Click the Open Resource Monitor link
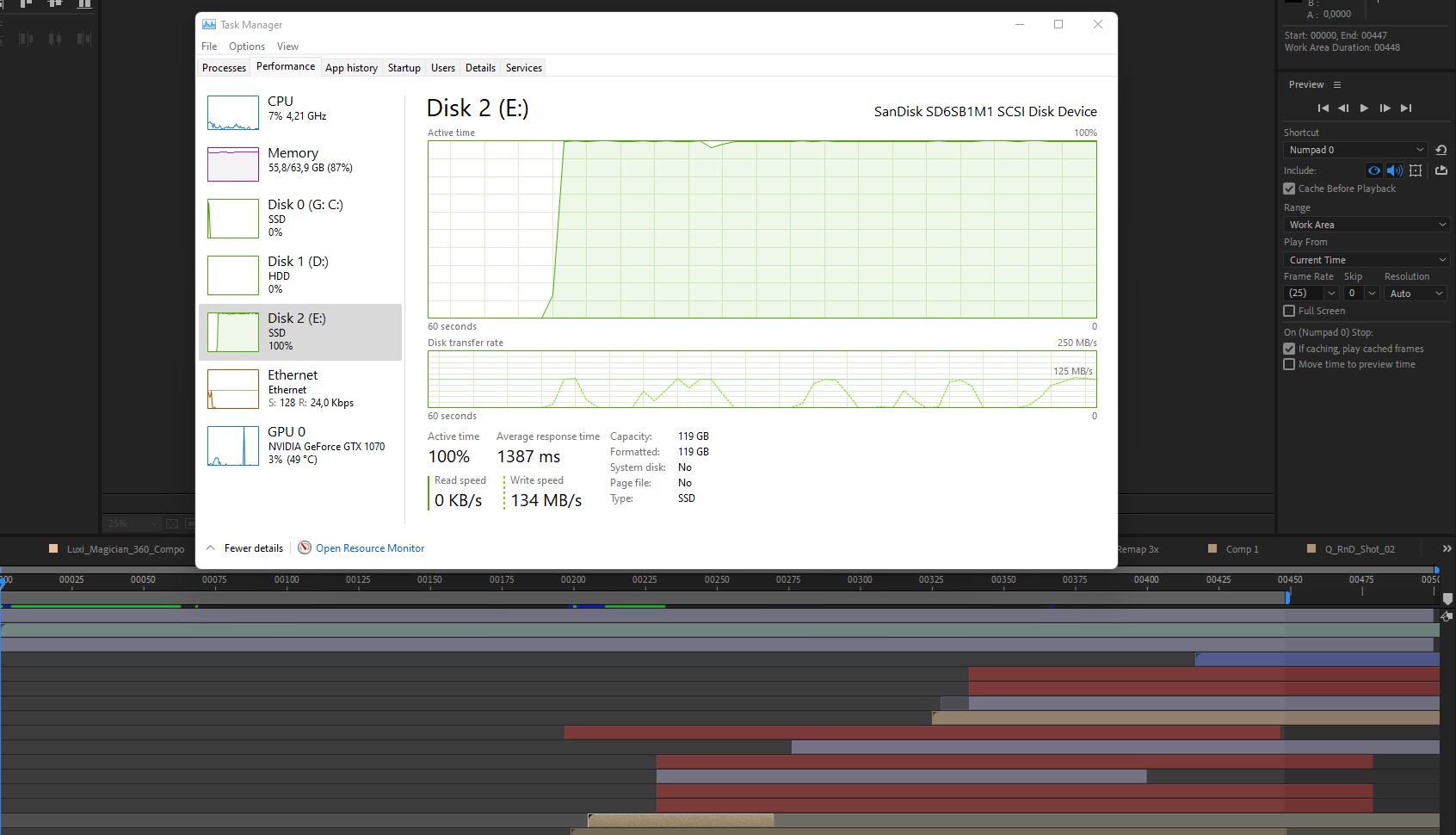Screen dimensions: 1456x835 pyautogui.click(x=370, y=548)
